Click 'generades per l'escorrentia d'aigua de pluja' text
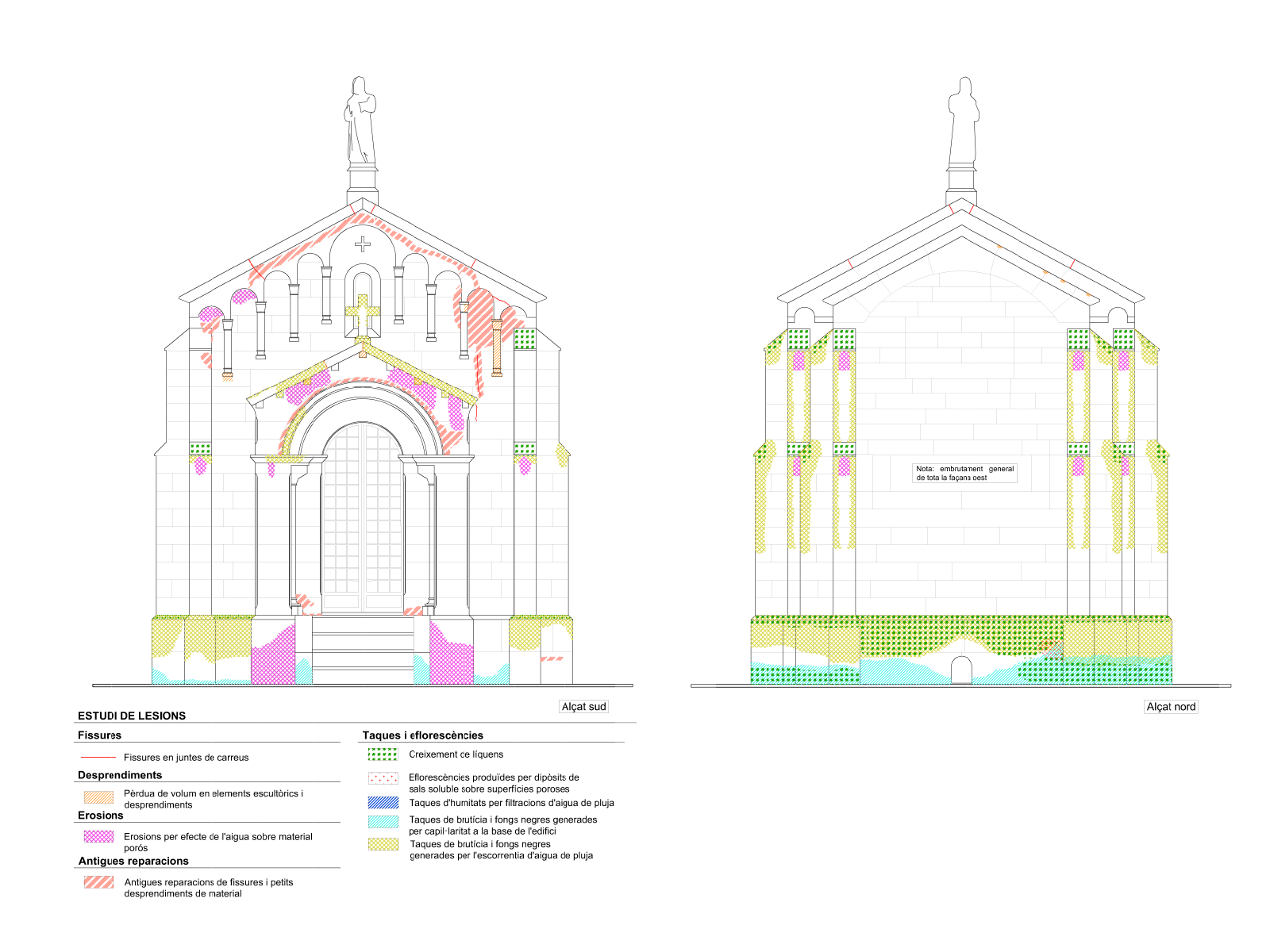The width and height of the screenshot is (1270, 952). tap(501, 855)
